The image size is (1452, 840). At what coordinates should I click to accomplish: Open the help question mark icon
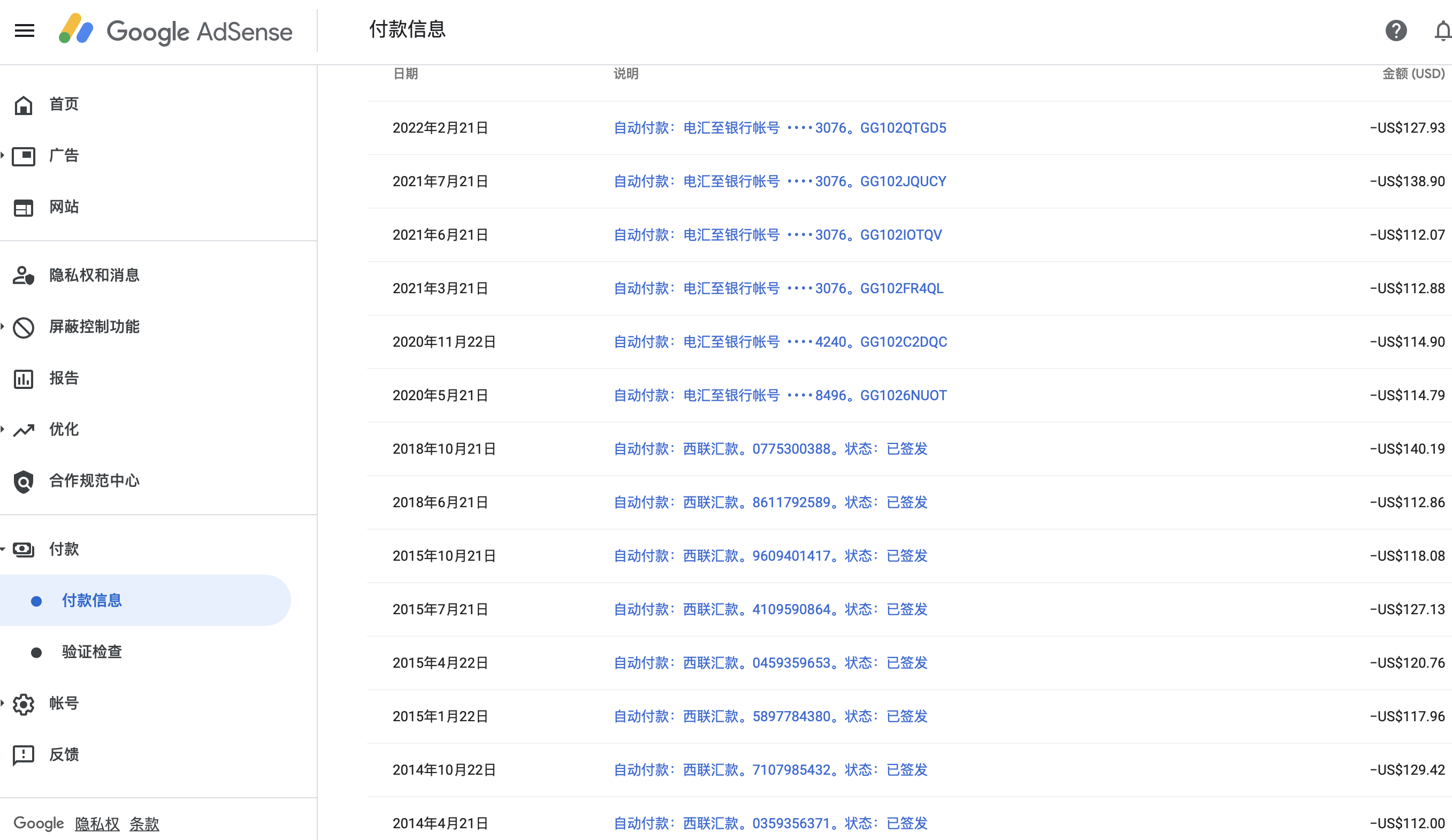[1396, 30]
